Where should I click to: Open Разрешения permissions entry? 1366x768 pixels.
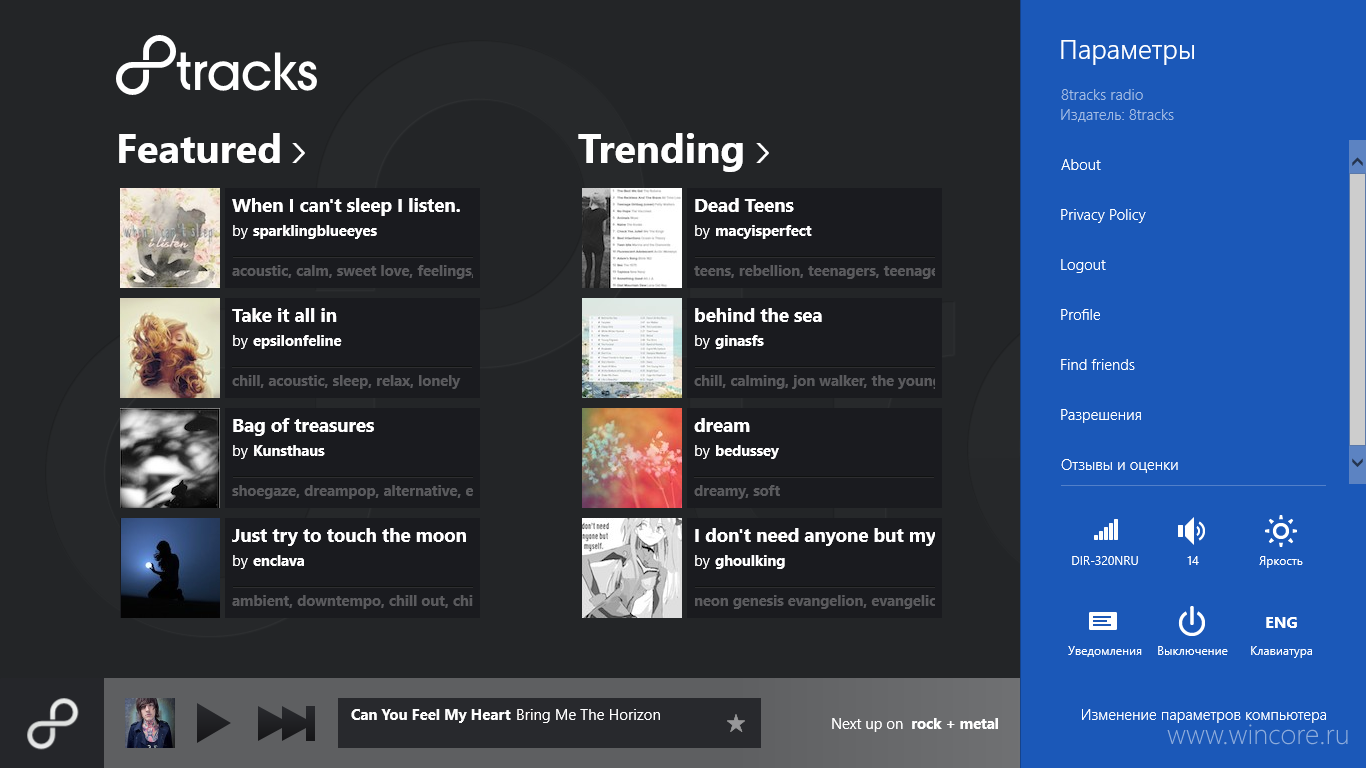(1100, 415)
